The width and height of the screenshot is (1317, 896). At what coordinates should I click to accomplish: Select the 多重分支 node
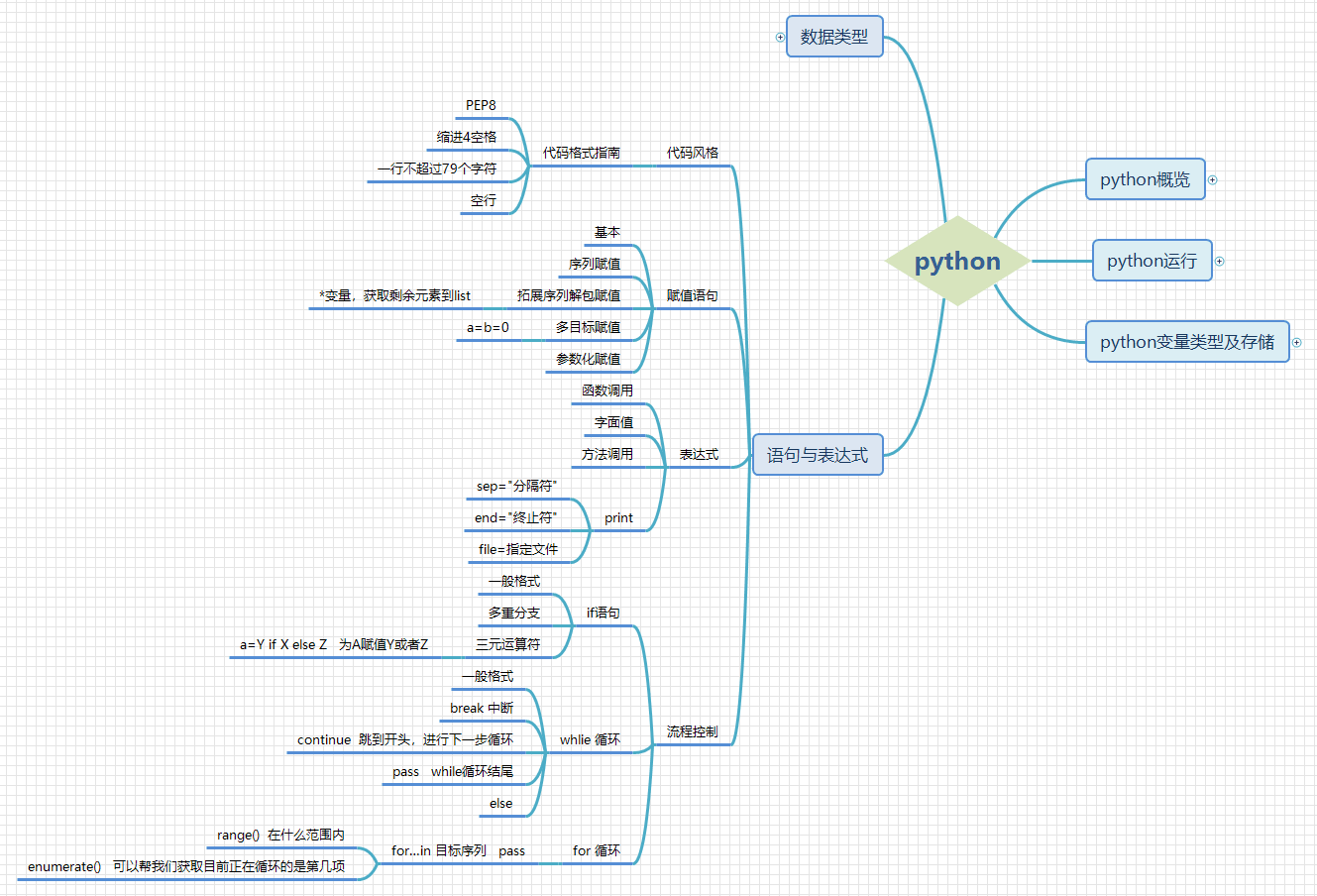(x=514, y=613)
